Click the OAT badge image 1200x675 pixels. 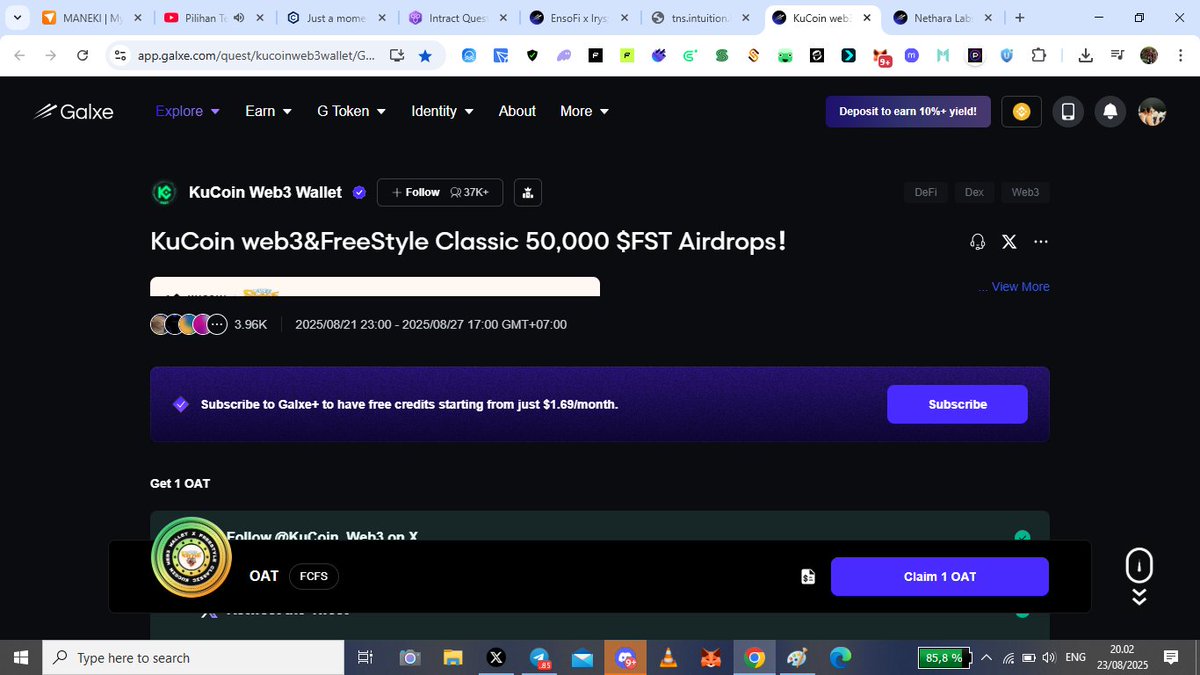click(191, 558)
